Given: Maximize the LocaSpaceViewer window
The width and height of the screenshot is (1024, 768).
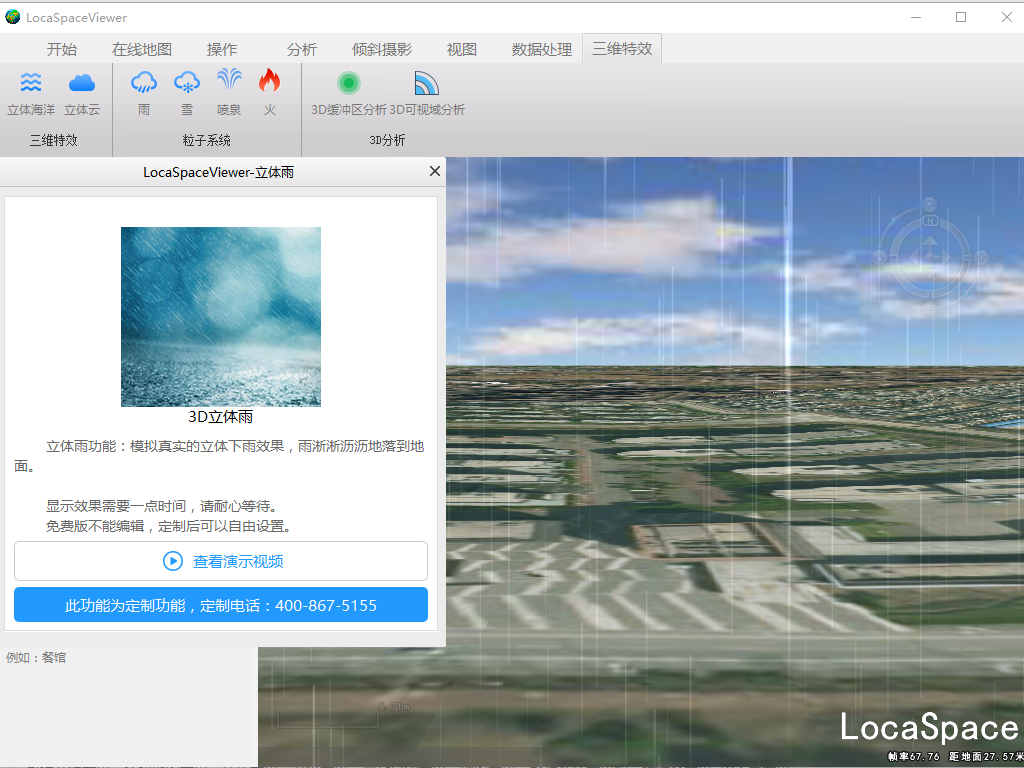Looking at the screenshot, I should pos(961,17).
